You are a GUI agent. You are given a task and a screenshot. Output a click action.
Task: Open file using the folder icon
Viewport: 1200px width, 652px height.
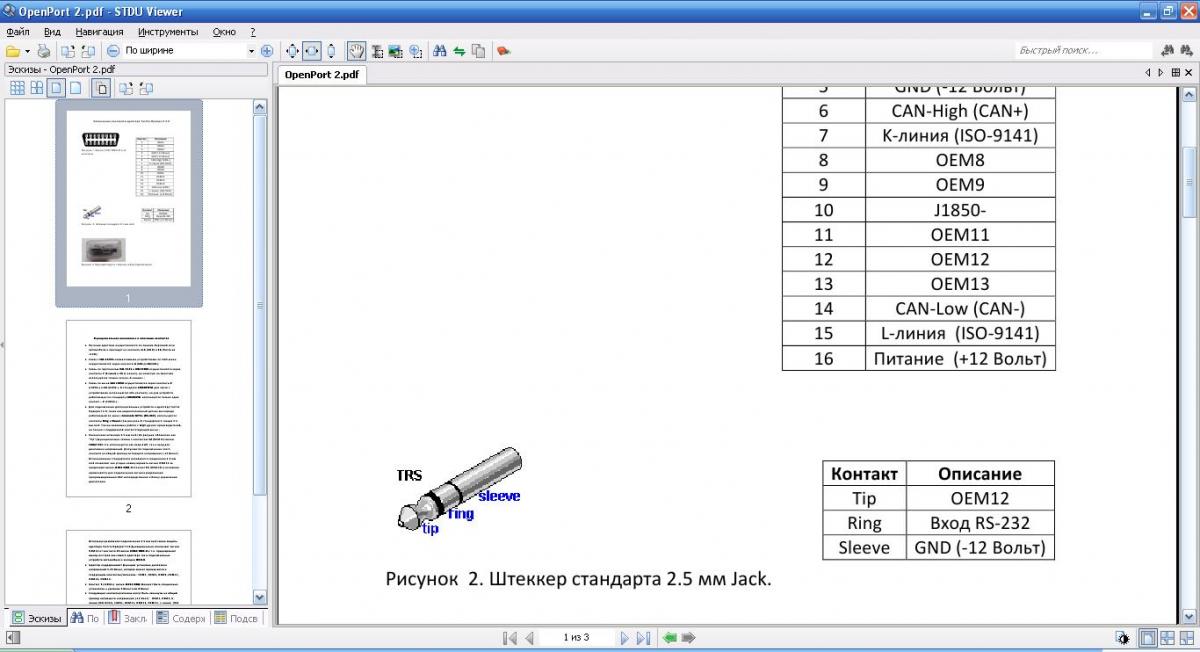coord(13,51)
